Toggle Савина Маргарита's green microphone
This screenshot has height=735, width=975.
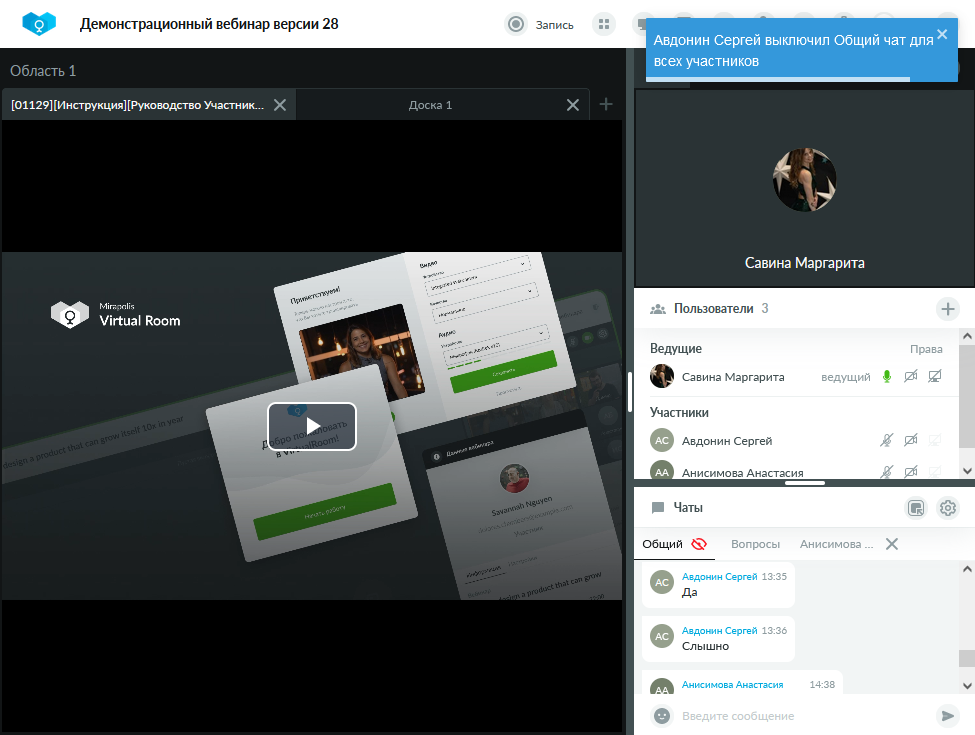pos(887,377)
